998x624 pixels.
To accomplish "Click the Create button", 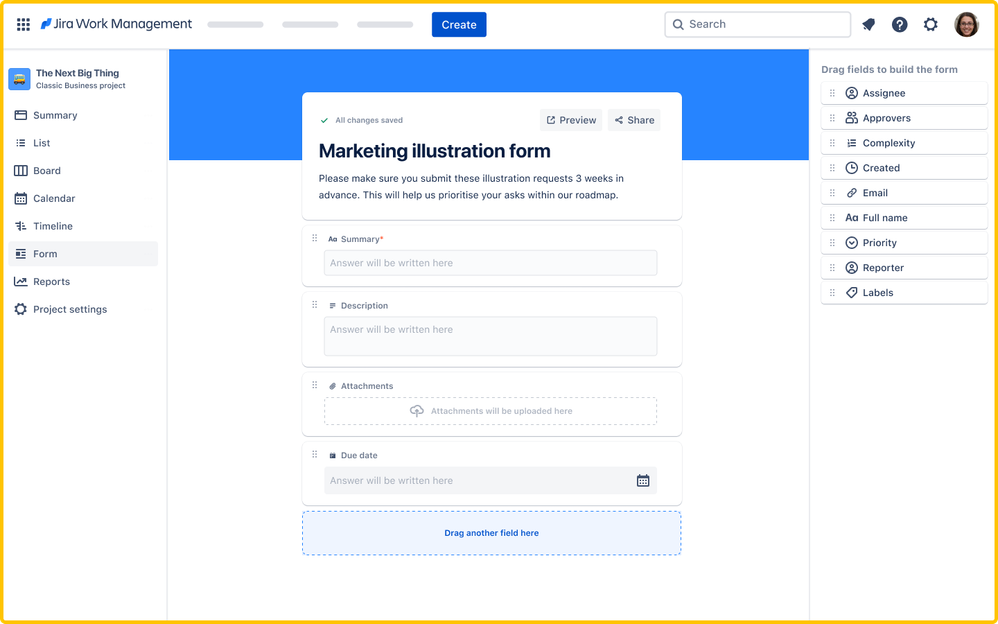I will (x=459, y=24).
